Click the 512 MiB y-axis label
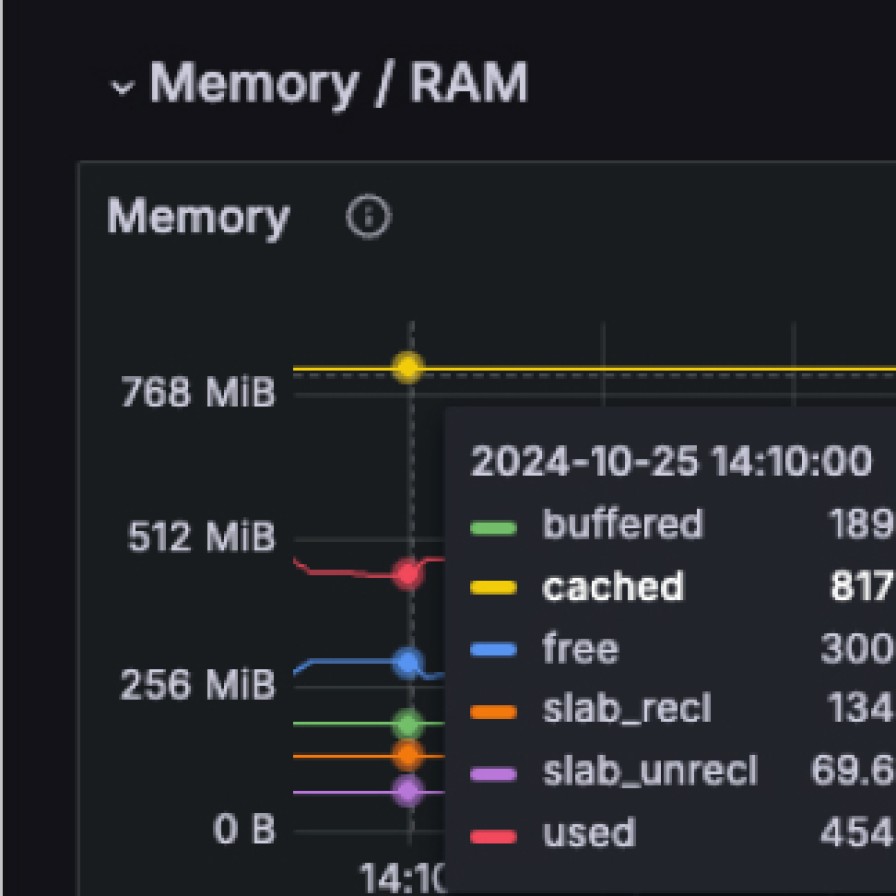 pos(201,538)
